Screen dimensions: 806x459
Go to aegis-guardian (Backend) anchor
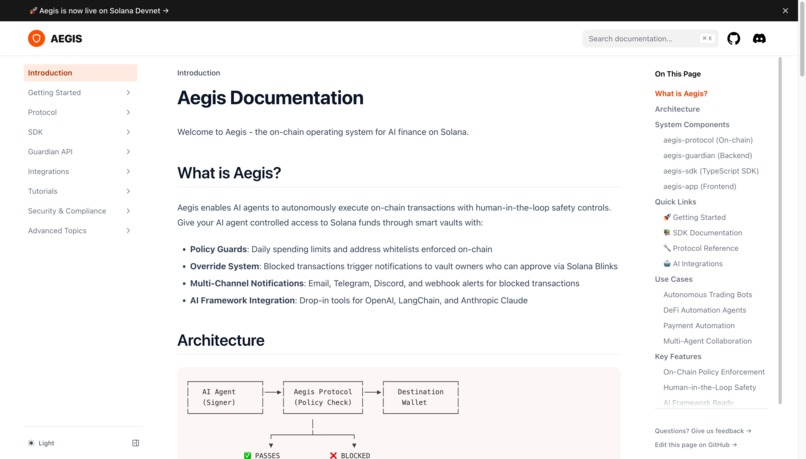707,155
